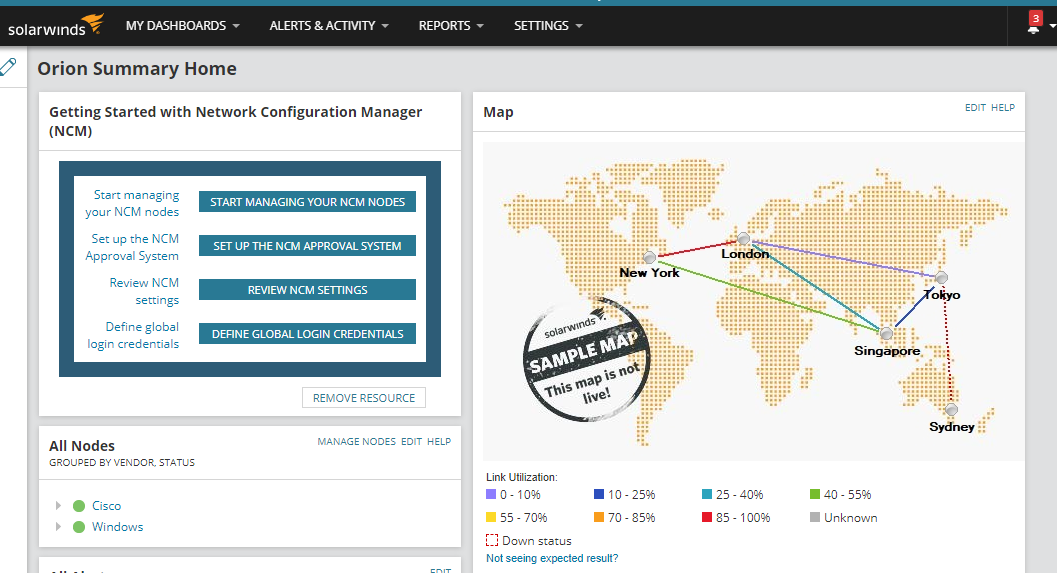Click the pencil customize page icon
This screenshot has width=1057, height=573.
click(8, 67)
